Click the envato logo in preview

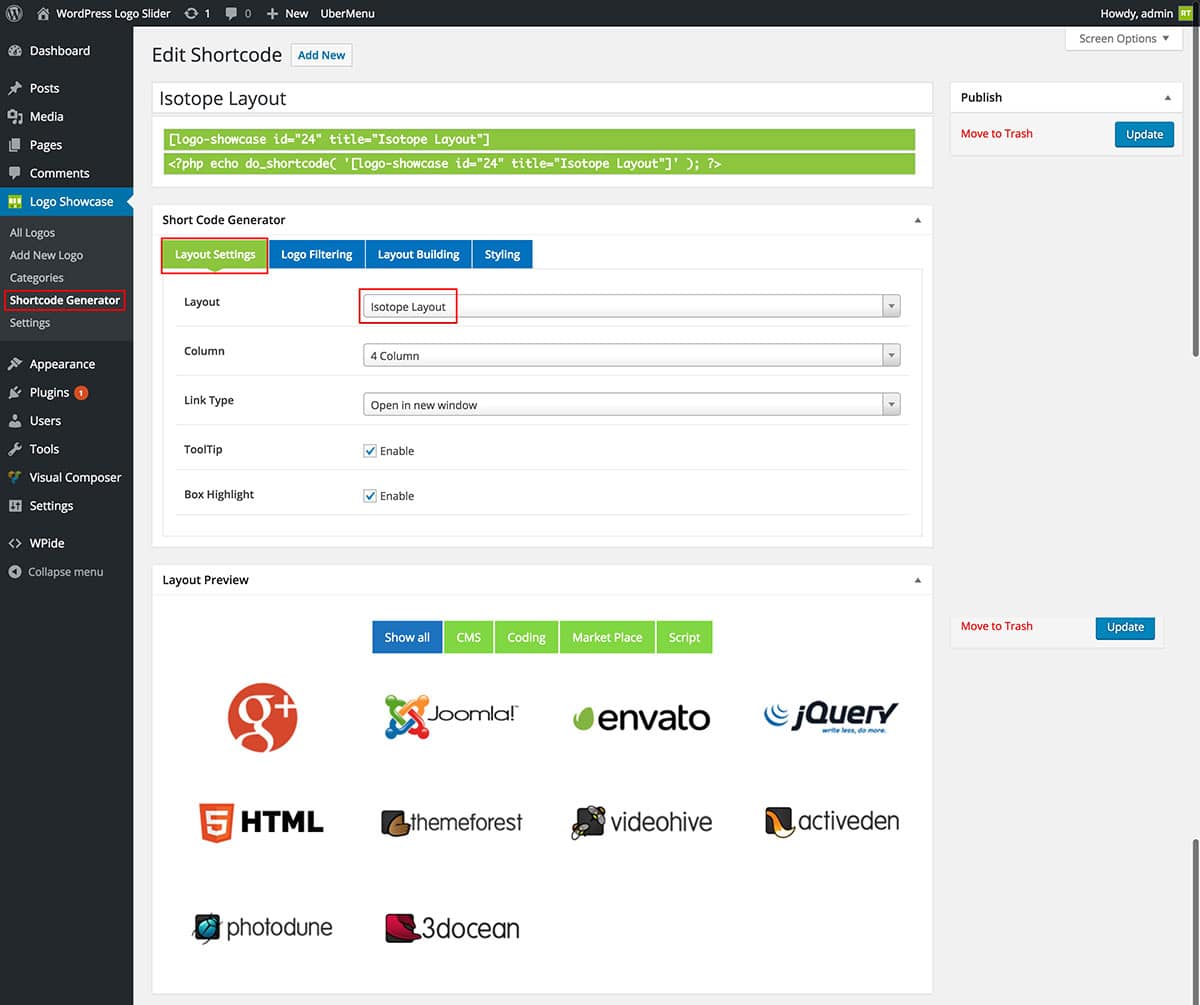(x=641, y=718)
